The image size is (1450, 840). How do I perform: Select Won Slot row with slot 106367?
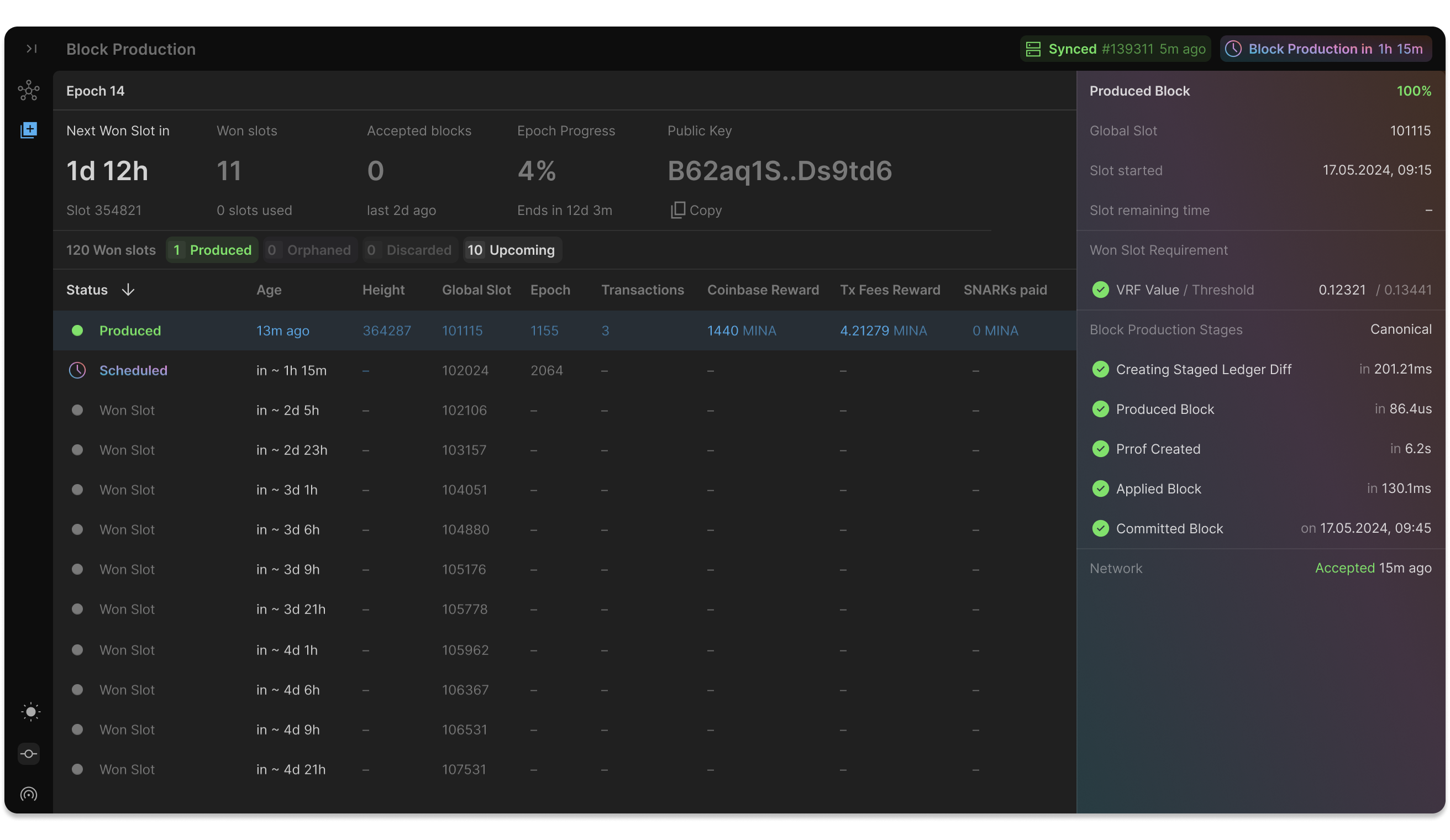(x=564, y=689)
